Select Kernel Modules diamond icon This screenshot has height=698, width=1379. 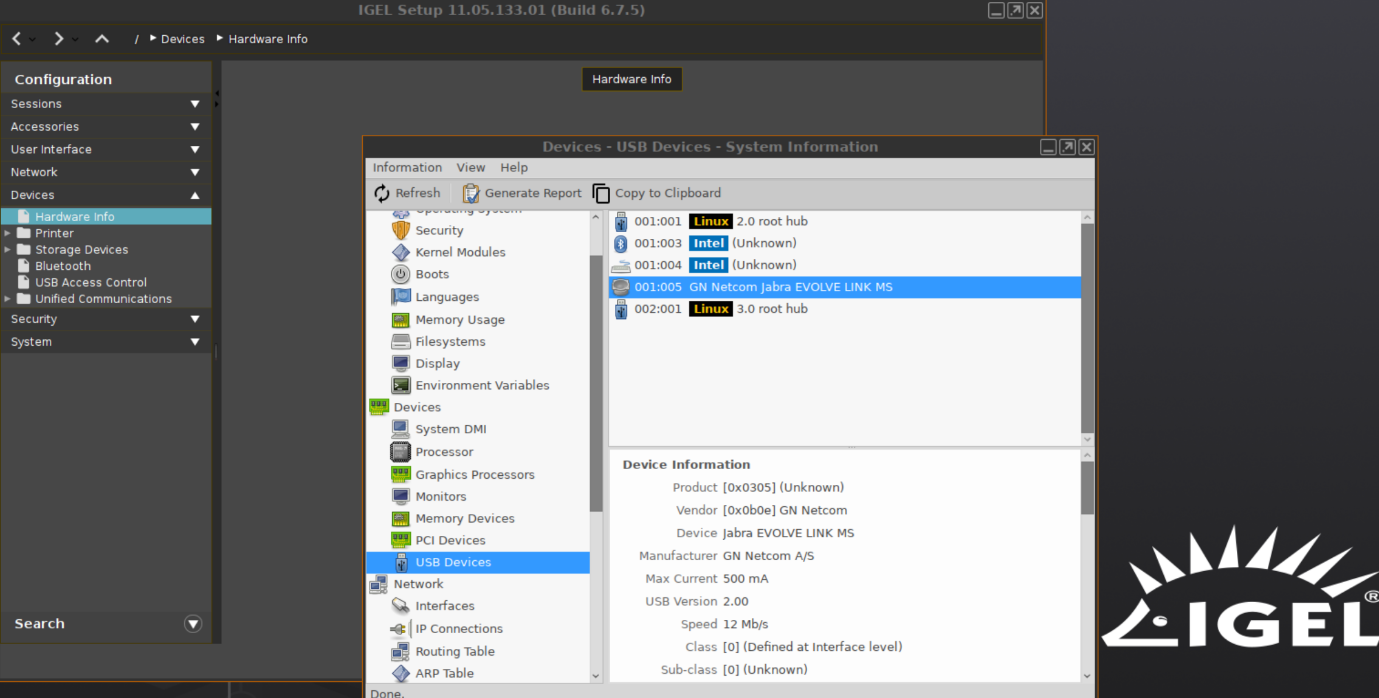click(401, 252)
